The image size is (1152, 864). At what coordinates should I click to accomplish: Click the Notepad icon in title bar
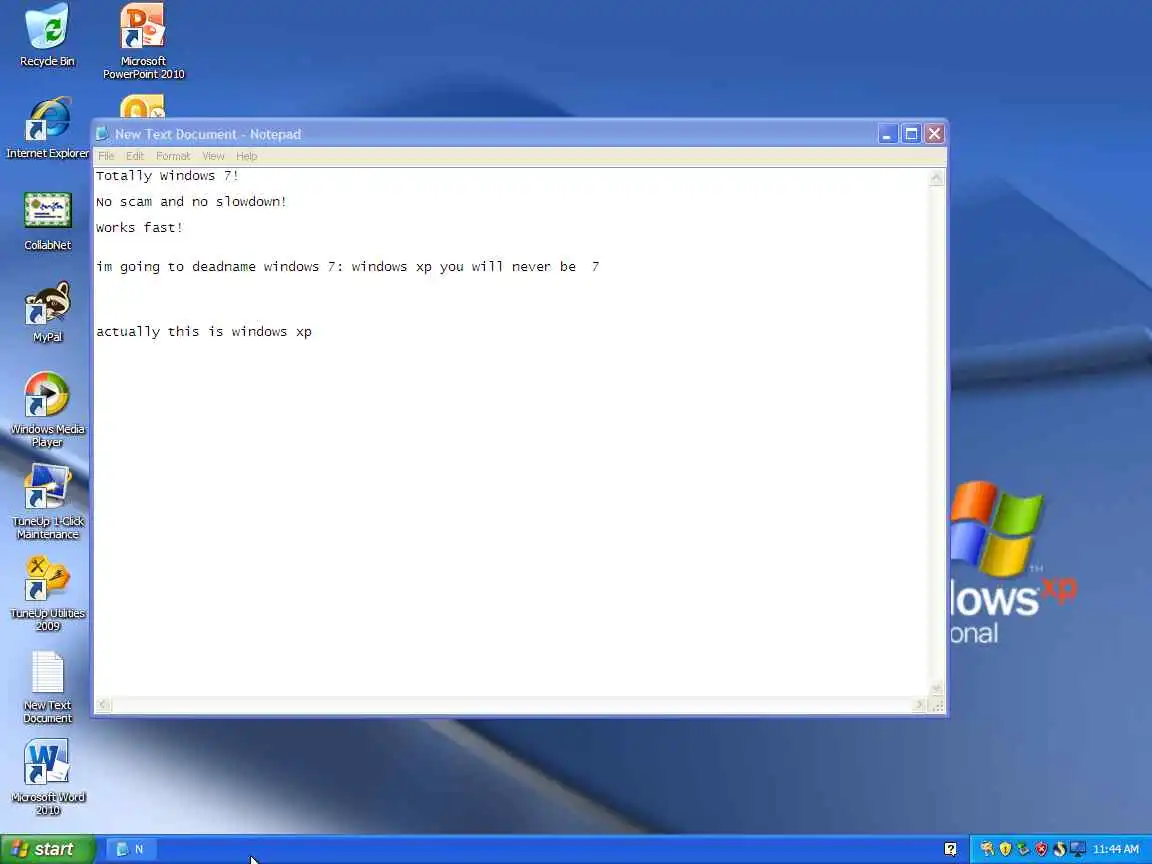click(102, 134)
